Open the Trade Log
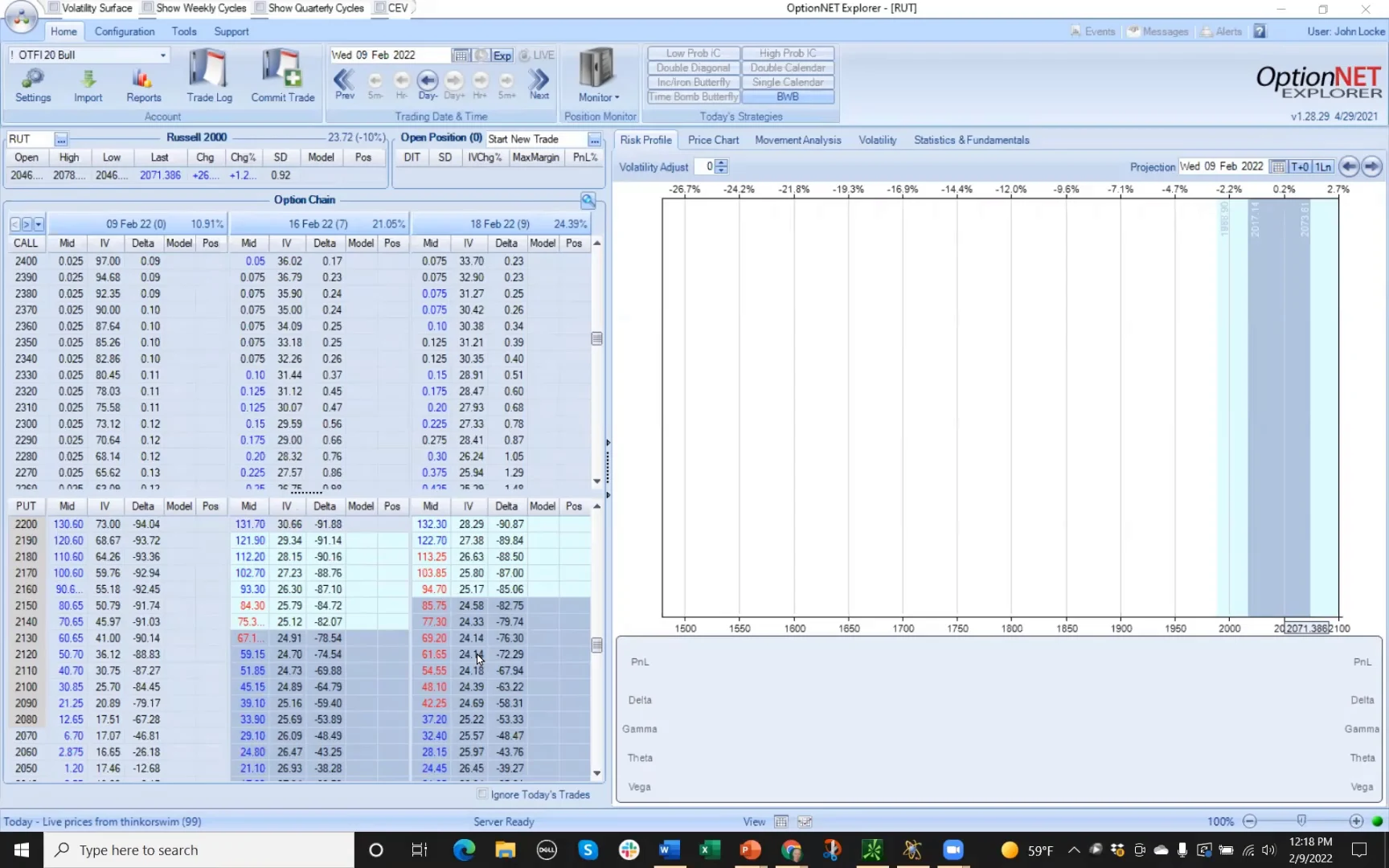The image size is (1389, 868). tap(209, 76)
